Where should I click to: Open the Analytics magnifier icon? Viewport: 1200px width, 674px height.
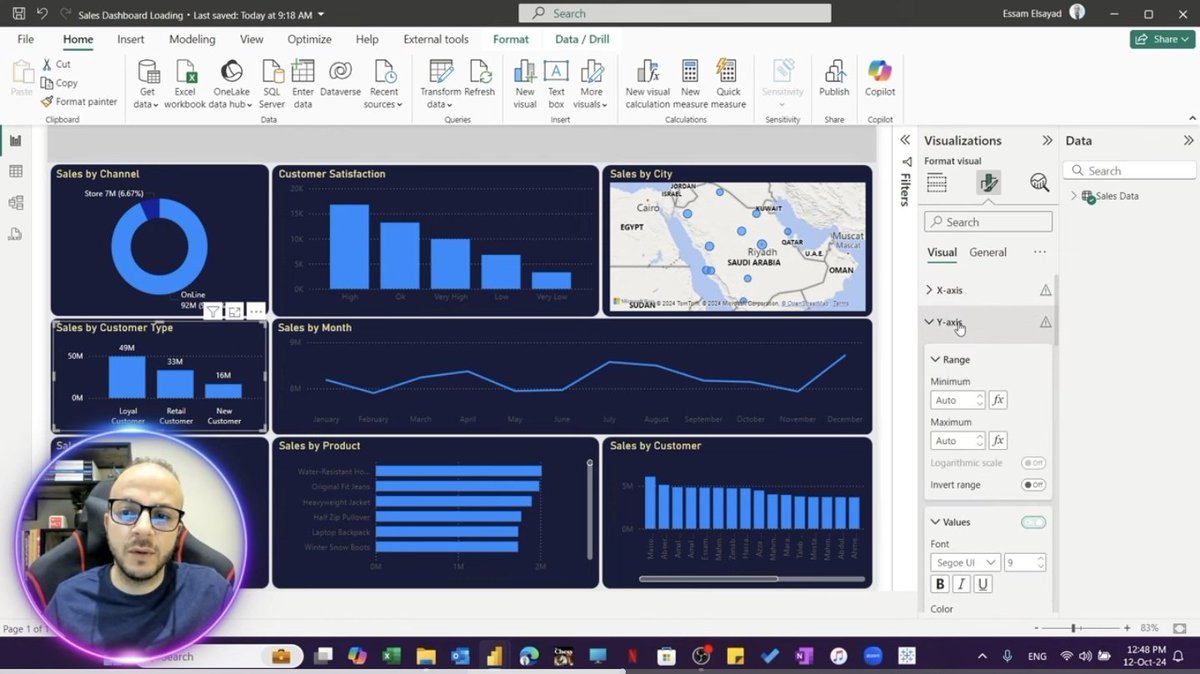click(x=1039, y=182)
